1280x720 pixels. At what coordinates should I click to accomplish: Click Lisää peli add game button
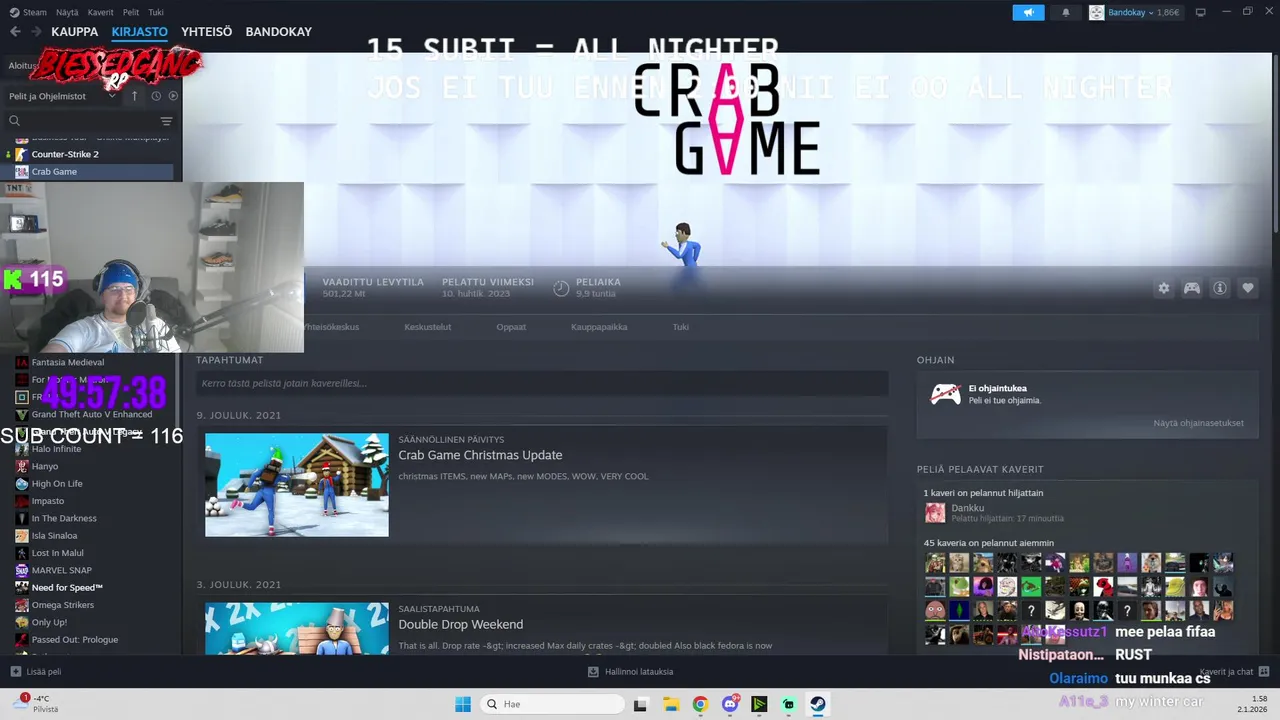[35, 672]
